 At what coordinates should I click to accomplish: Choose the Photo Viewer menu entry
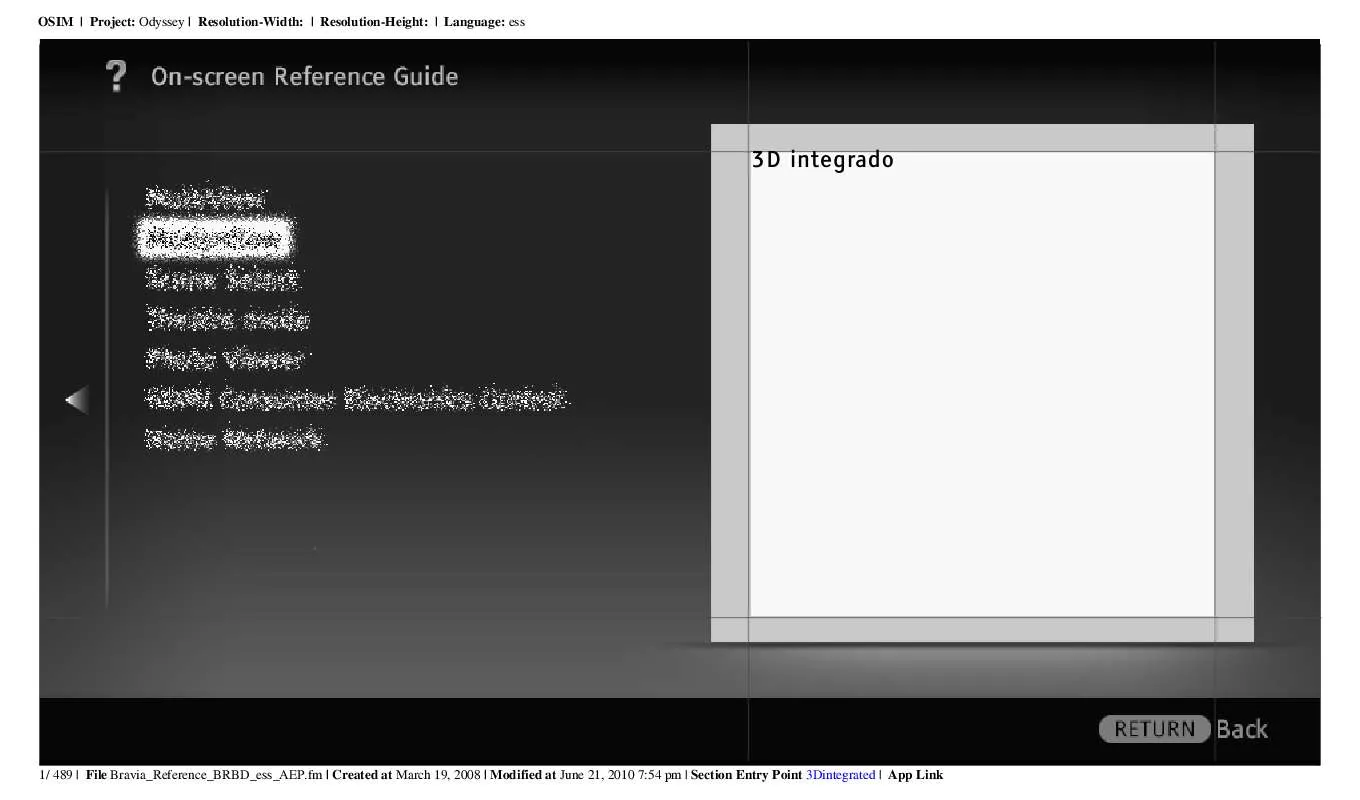[224, 358]
